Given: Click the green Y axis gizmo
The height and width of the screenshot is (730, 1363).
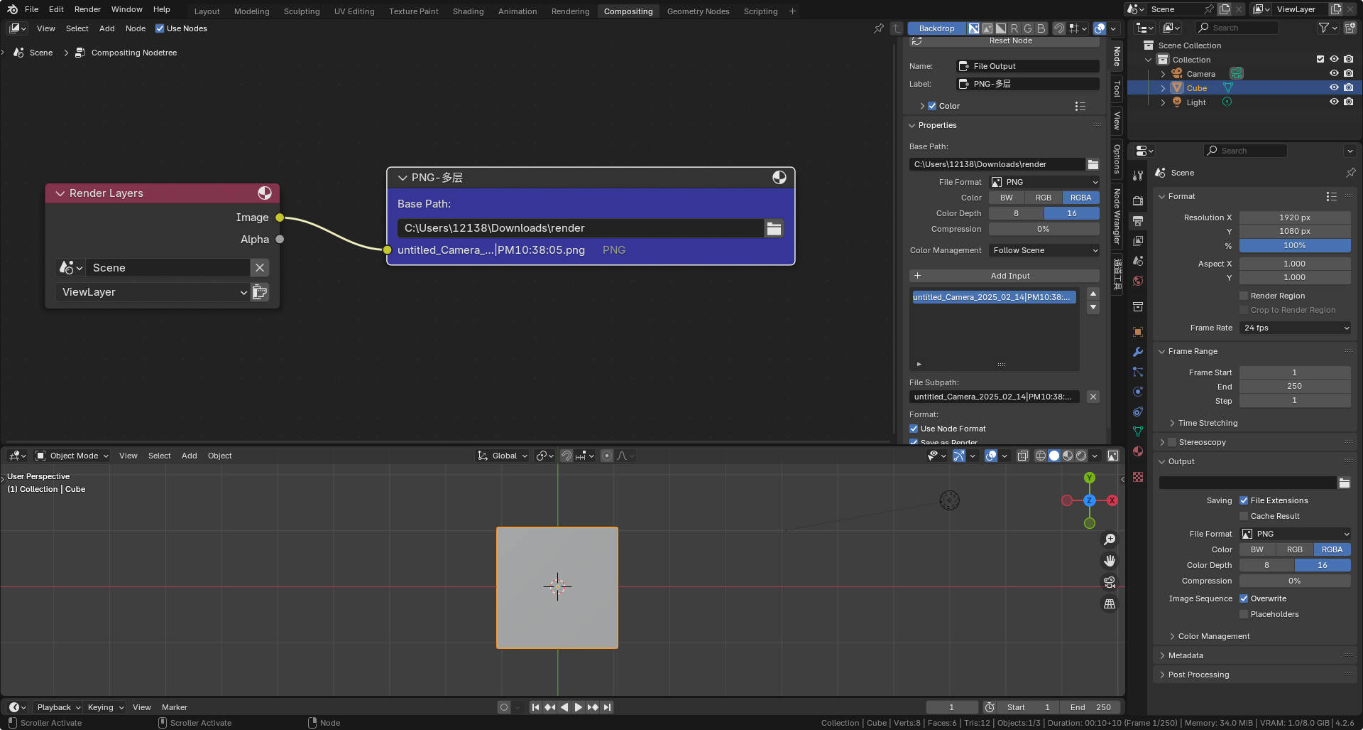Looking at the screenshot, I should tap(1089, 478).
